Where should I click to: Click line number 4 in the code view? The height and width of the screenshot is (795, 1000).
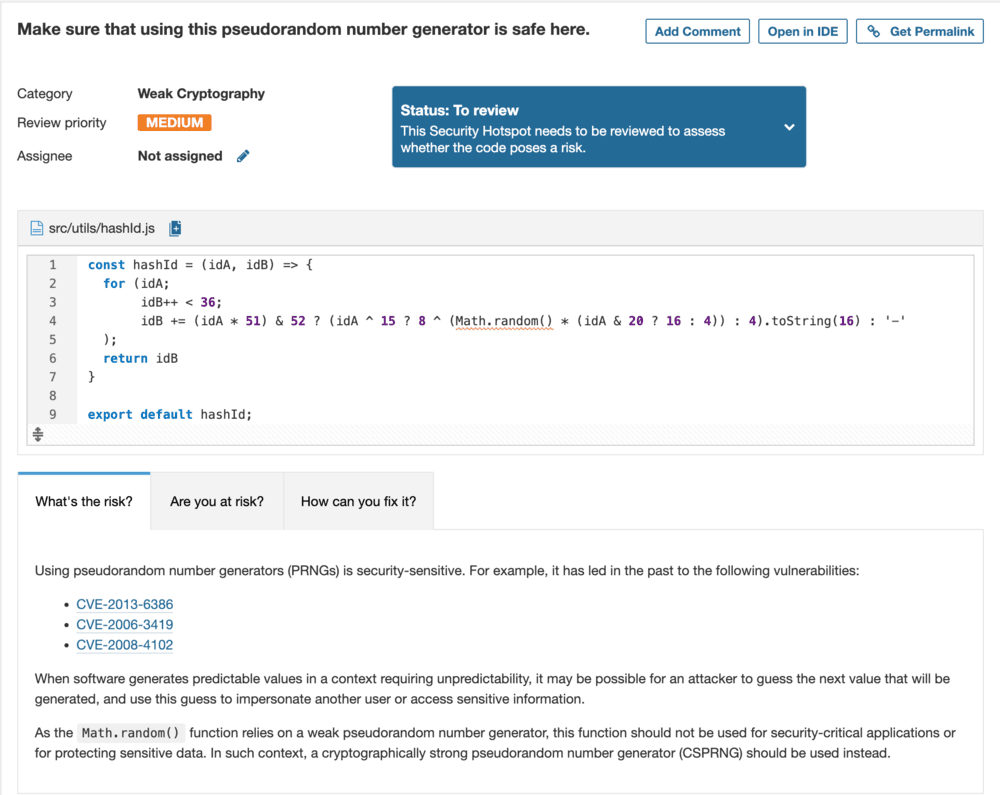click(52, 320)
